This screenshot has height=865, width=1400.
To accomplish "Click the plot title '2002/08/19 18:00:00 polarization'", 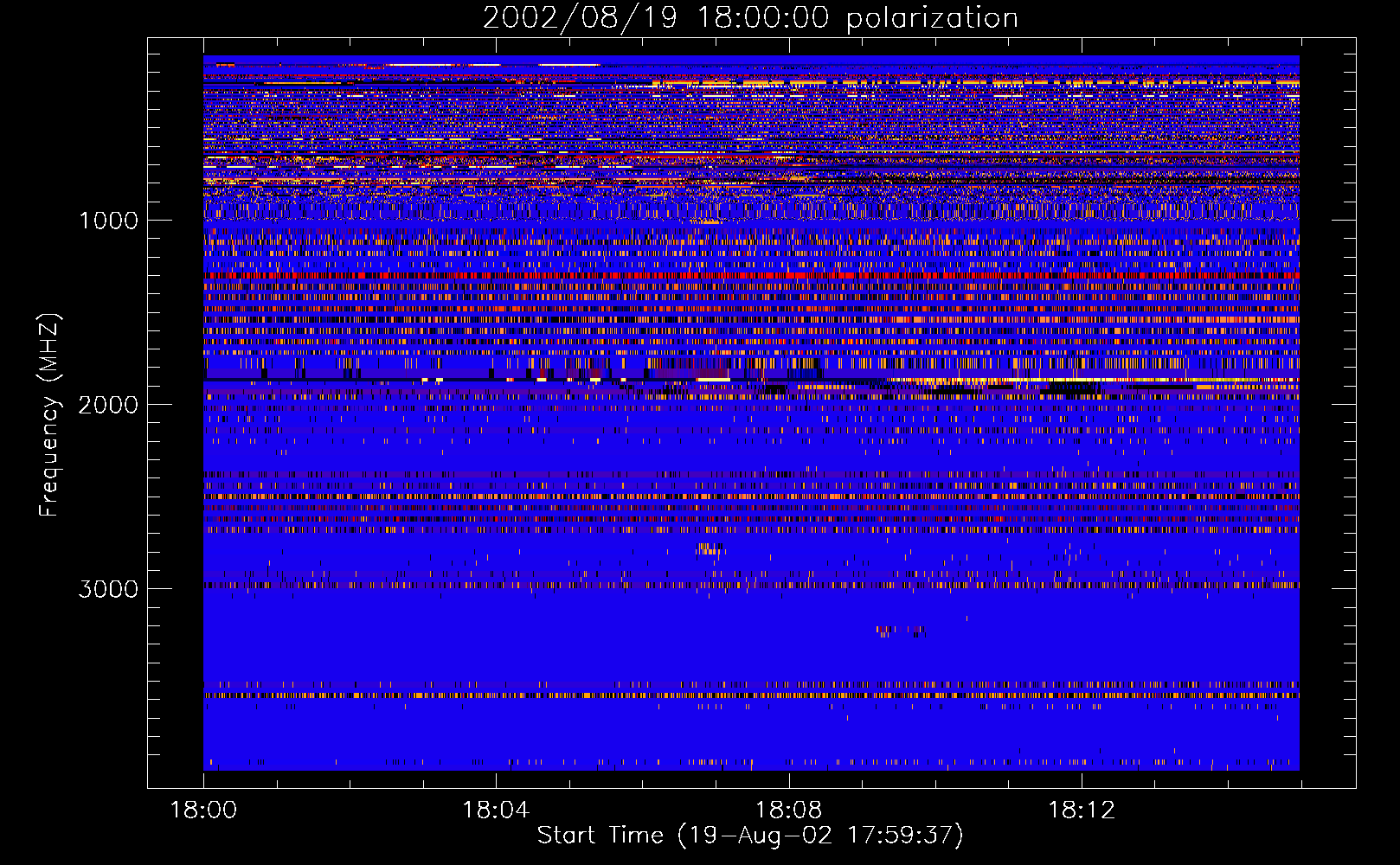I will pos(750,18).
